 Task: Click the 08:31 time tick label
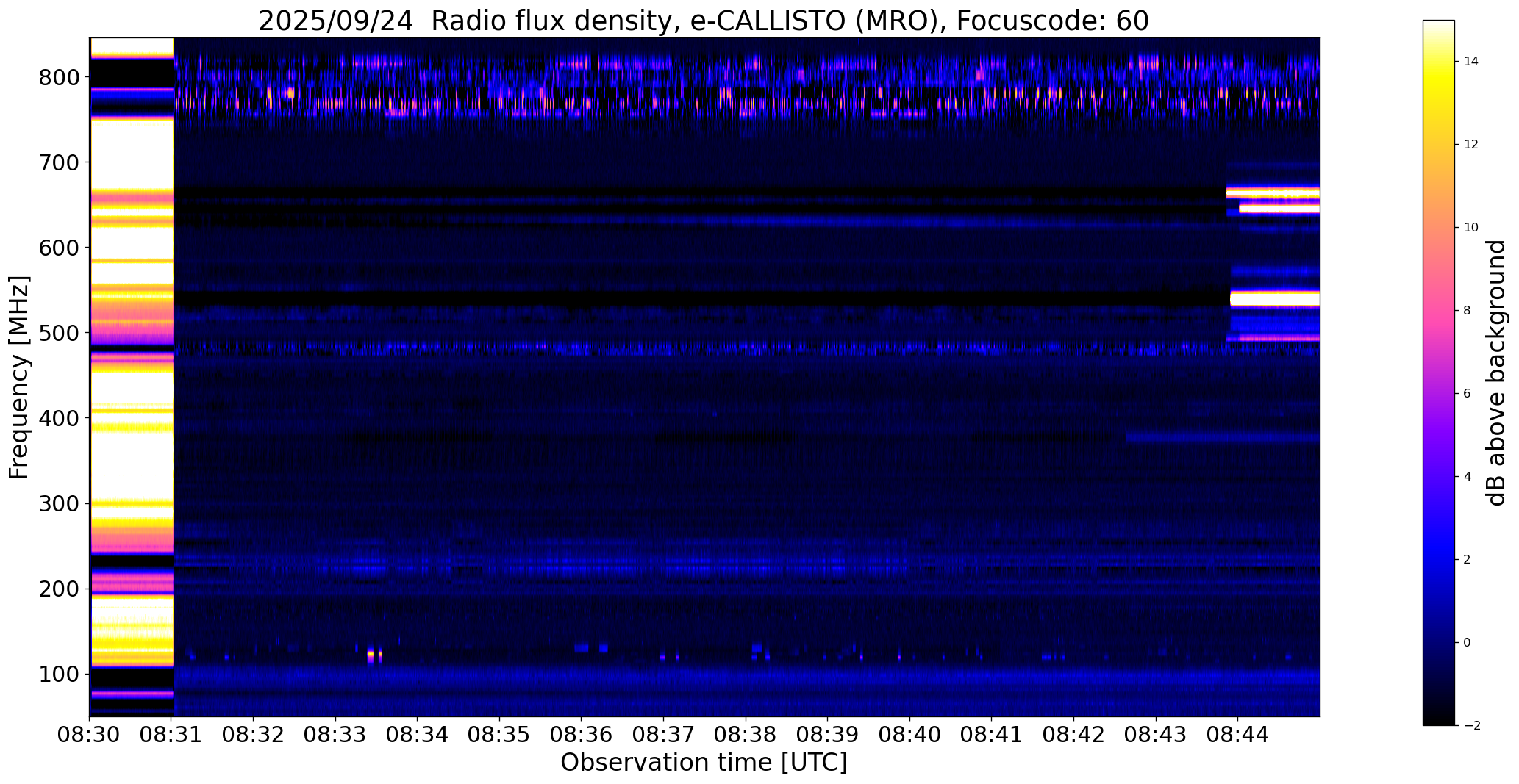click(x=171, y=735)
